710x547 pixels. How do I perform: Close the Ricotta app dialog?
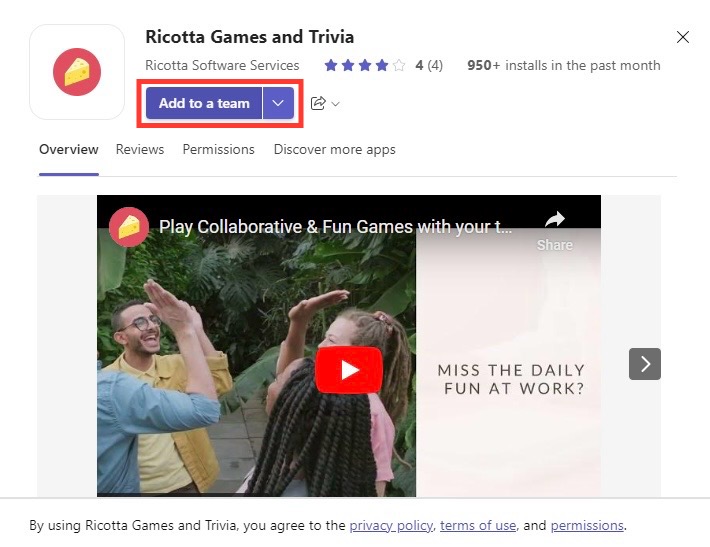682,37
